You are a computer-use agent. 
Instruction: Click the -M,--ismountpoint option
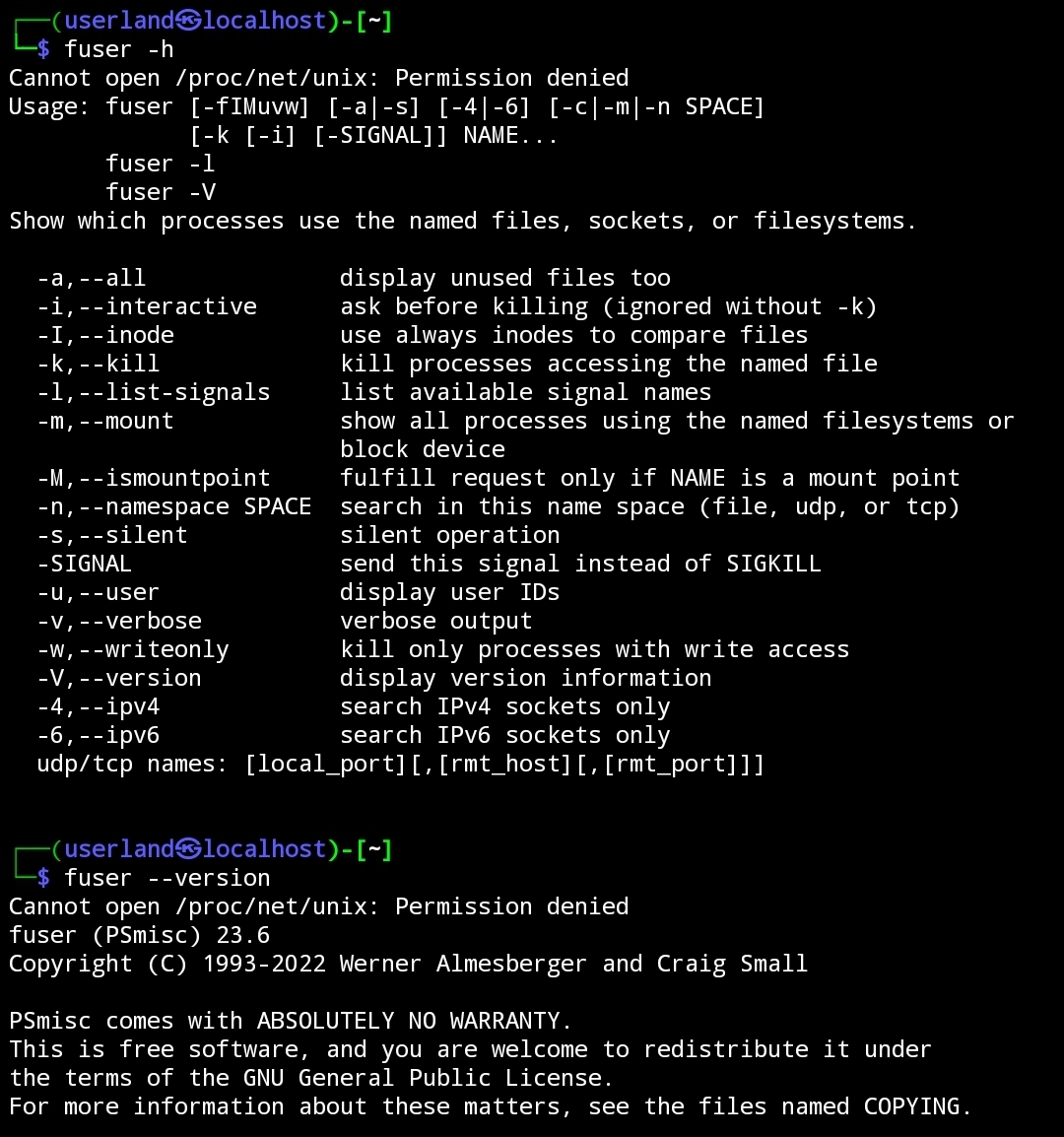click(153, 478)
